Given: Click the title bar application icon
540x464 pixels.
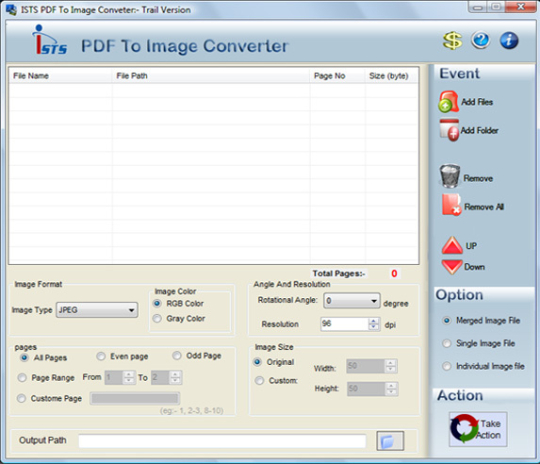Looking at the screenshot, I should tap(11, 9).
